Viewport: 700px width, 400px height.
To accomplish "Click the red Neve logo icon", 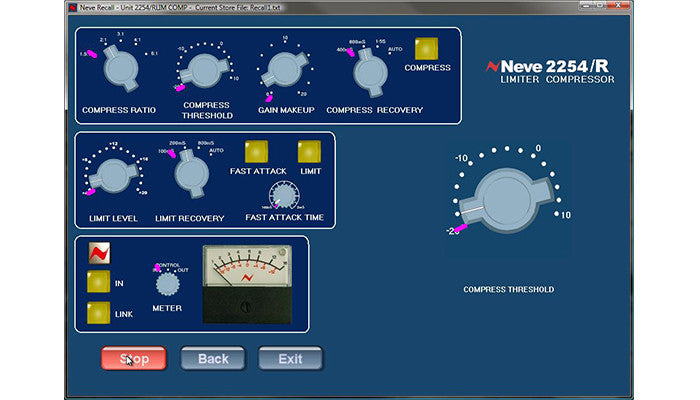I will 99,254.
